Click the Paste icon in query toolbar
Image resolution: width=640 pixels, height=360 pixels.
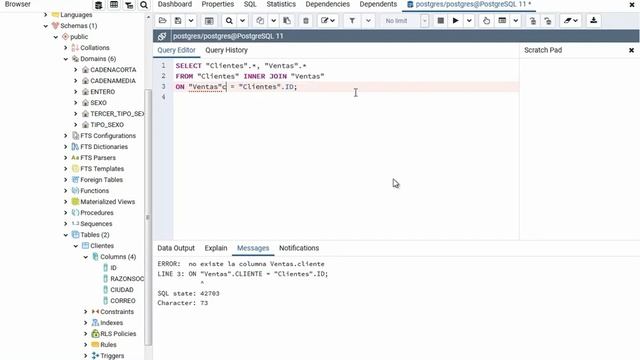(287, 20)
